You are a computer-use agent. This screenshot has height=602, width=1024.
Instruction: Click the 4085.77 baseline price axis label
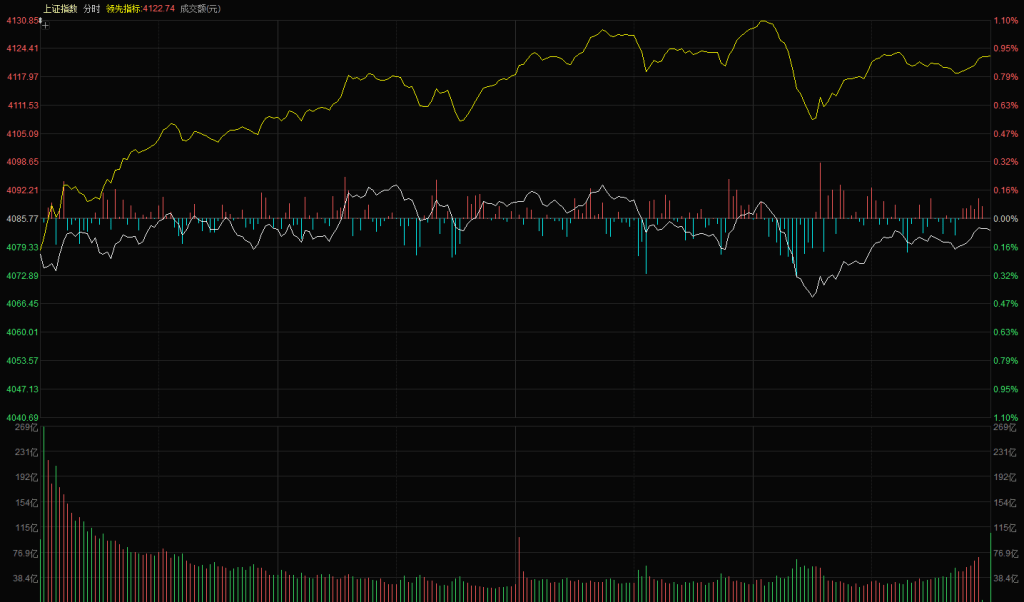click(x=20, y=218)
